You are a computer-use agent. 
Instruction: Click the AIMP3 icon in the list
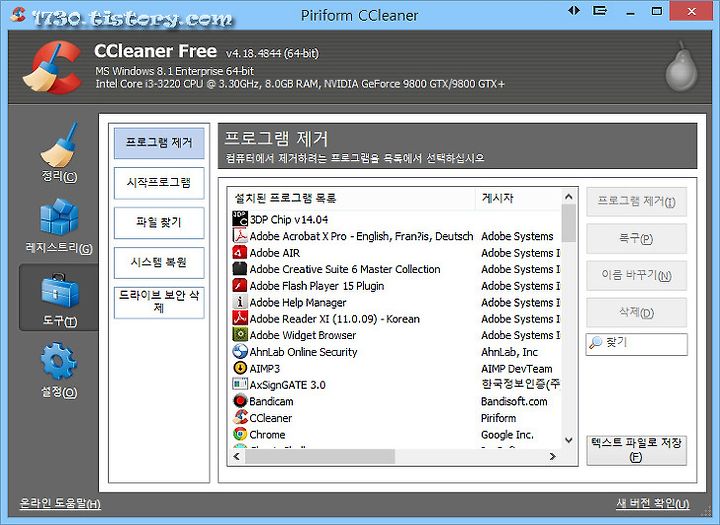[x=240, y=368]
